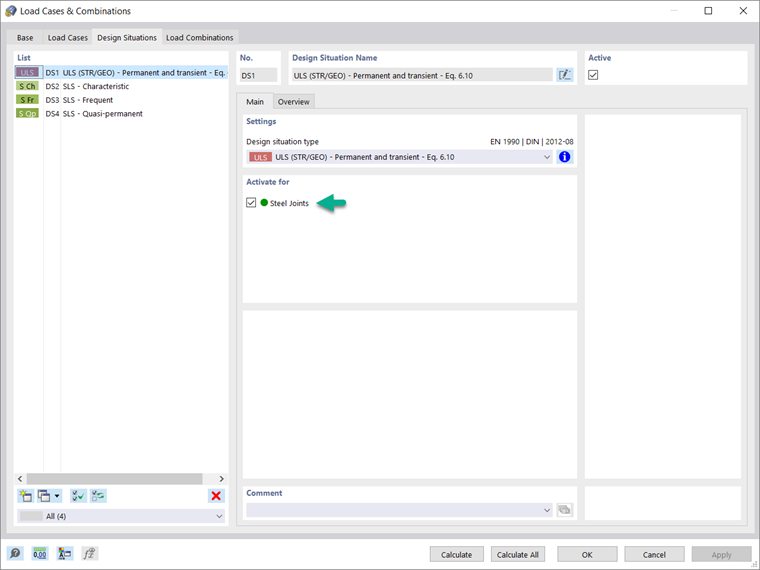Click the No. field showing DS1
The image size is (760, 570).
click(x=258, y=75)
